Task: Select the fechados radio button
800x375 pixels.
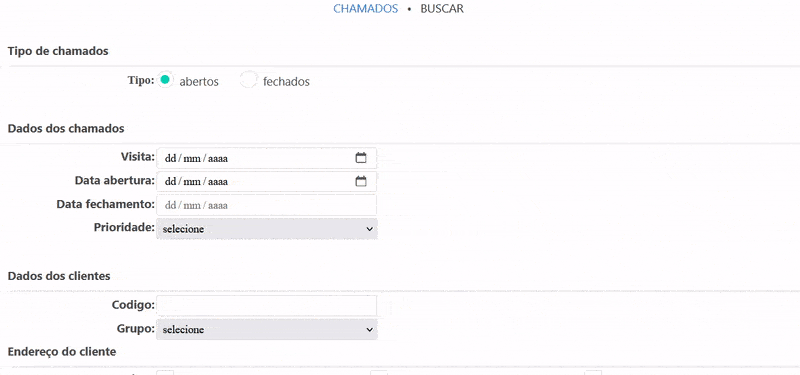Action: [248, 80]
